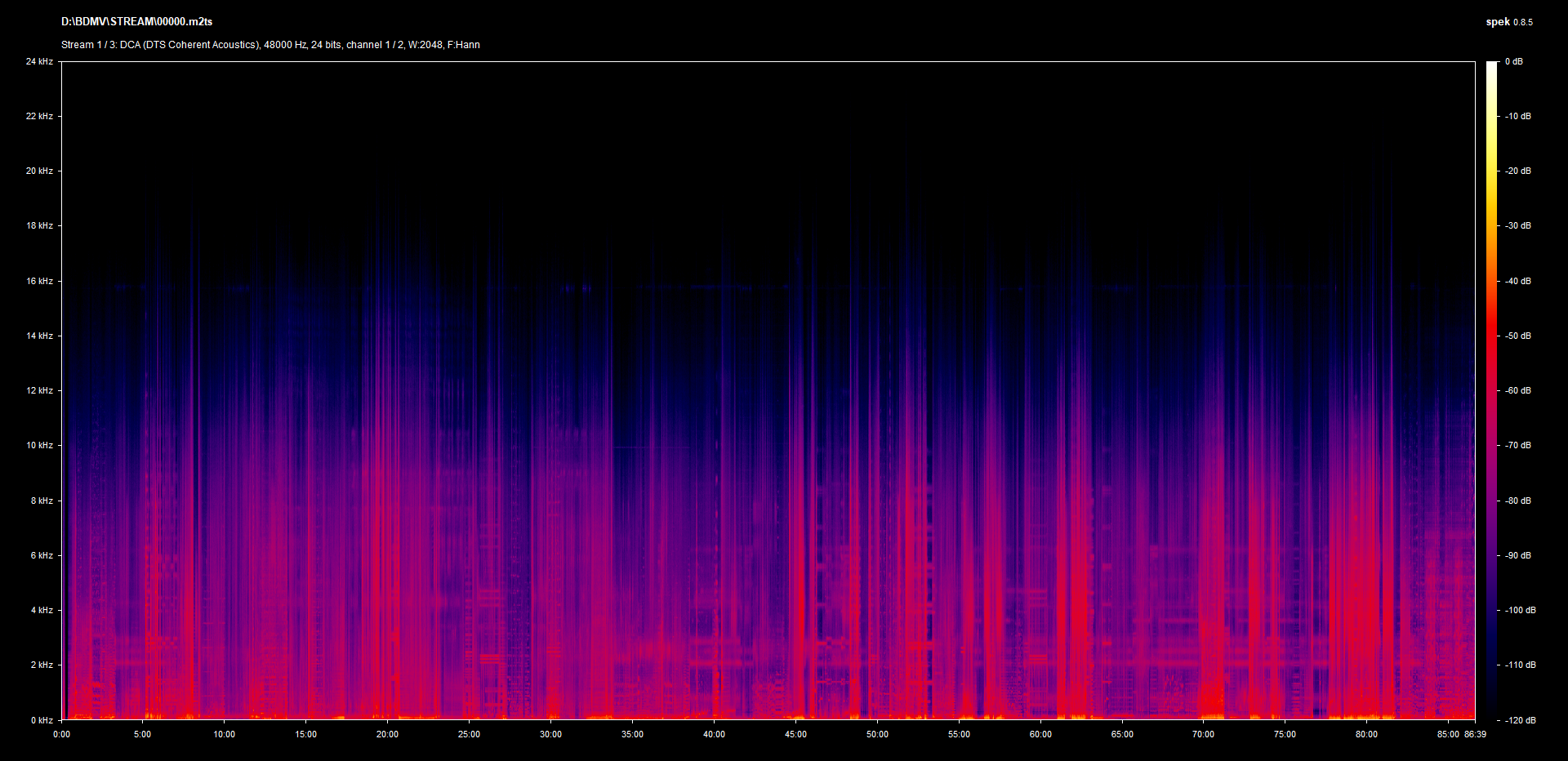The width and height of the screenshot is (1568, 761).
Task: Click the 60:00 time axis marker
Action: 1040,735
